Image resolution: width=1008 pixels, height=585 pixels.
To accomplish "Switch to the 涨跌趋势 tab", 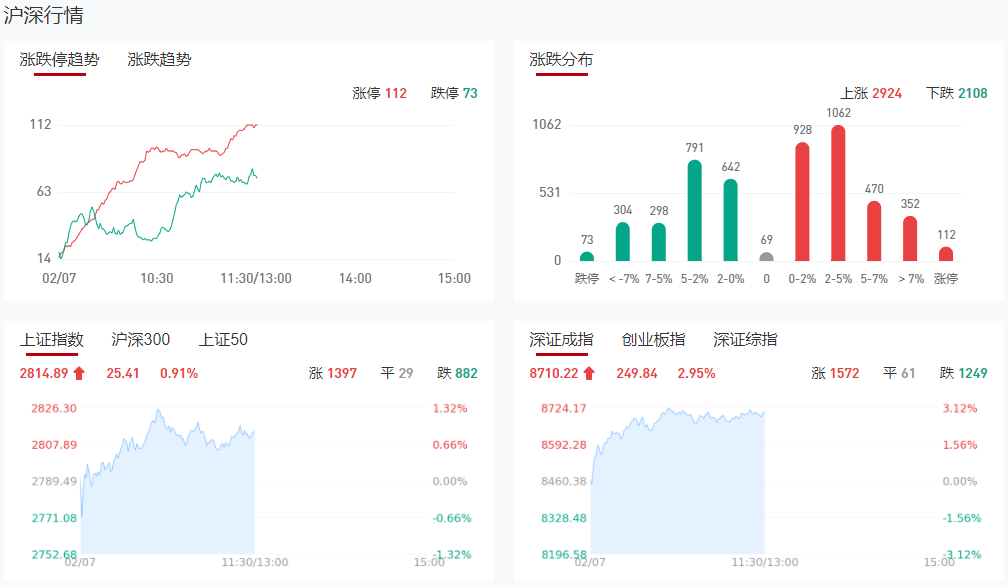I will click(159, 60).
